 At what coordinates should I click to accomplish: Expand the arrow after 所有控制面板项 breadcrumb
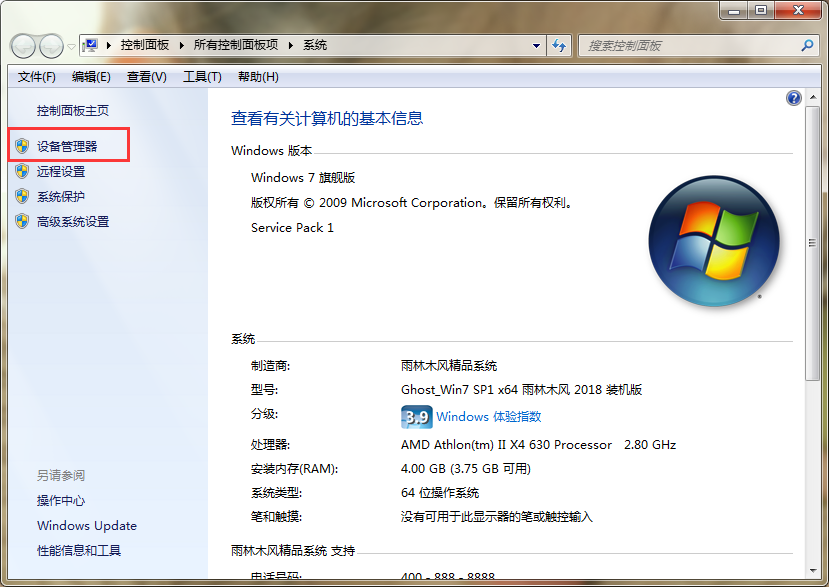coord(292,46)
